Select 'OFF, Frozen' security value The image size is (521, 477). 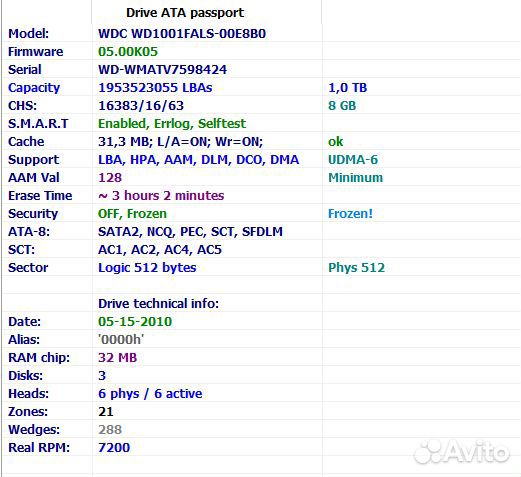point(132,214)
